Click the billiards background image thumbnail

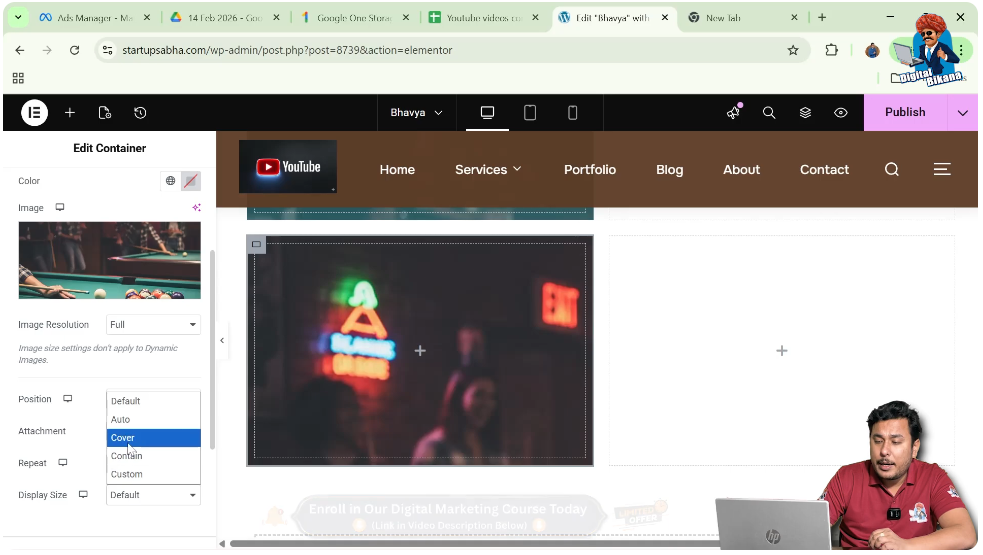point(109,260)
